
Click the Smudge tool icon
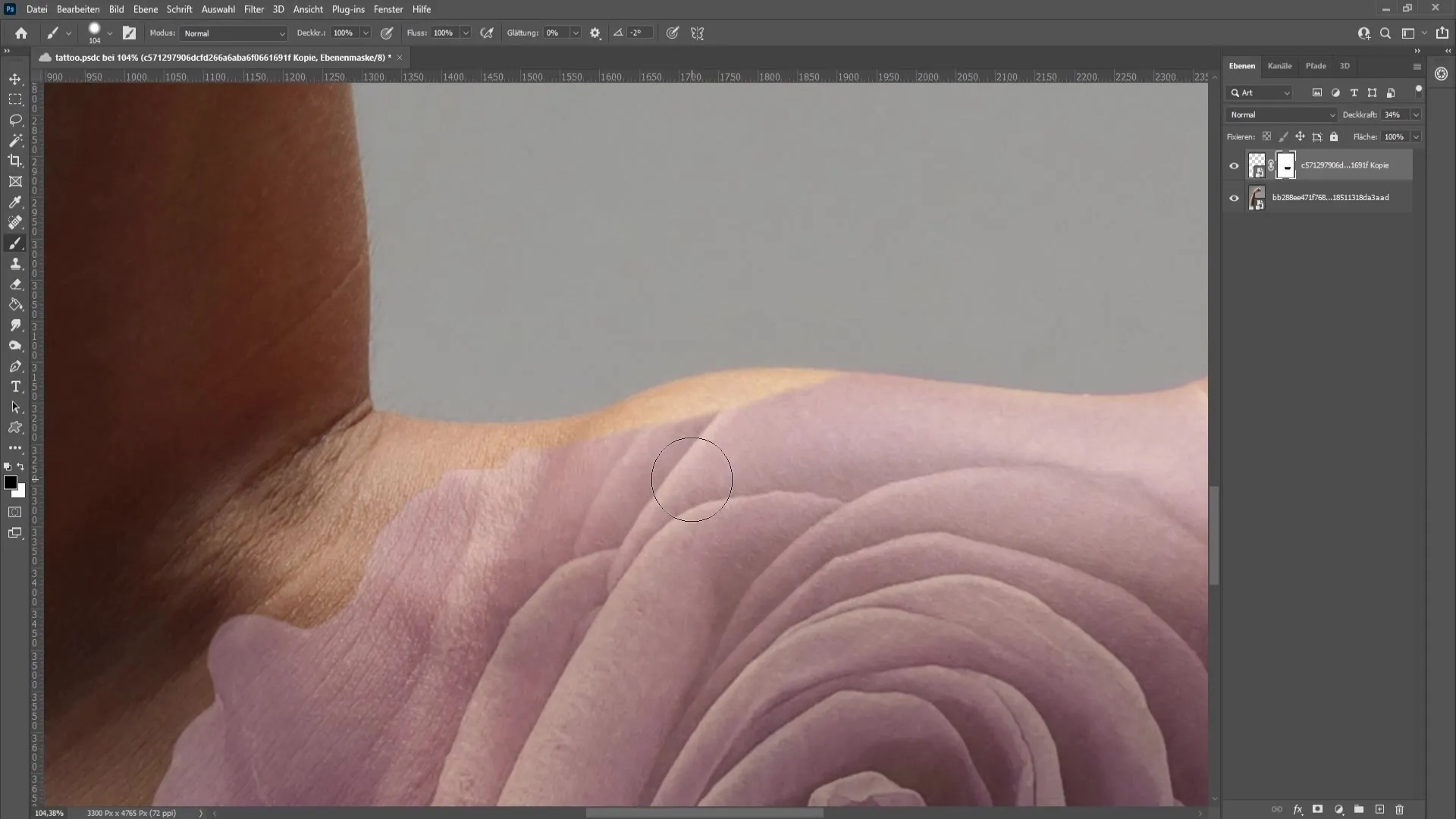tap(15, 324)
